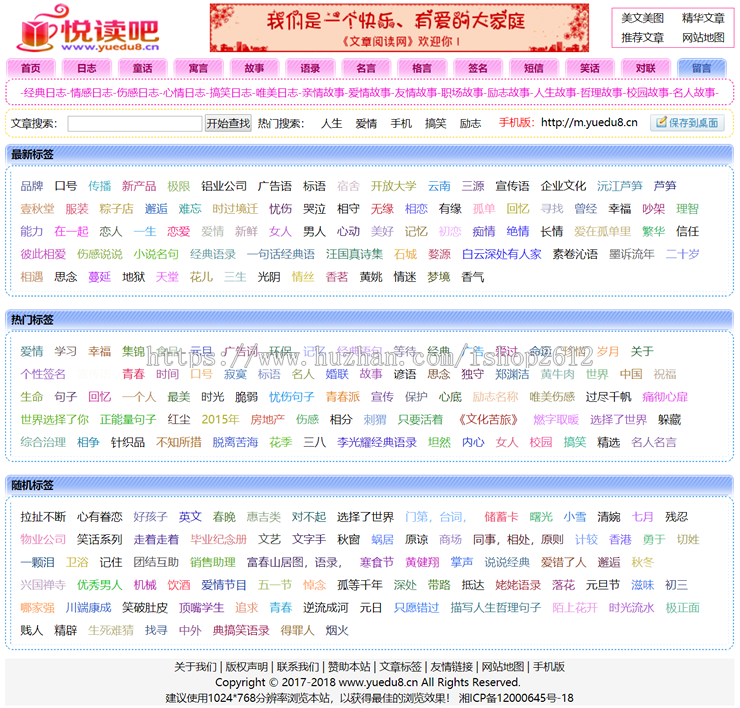Open the 汪国真诗集 tag

point(354,254)
